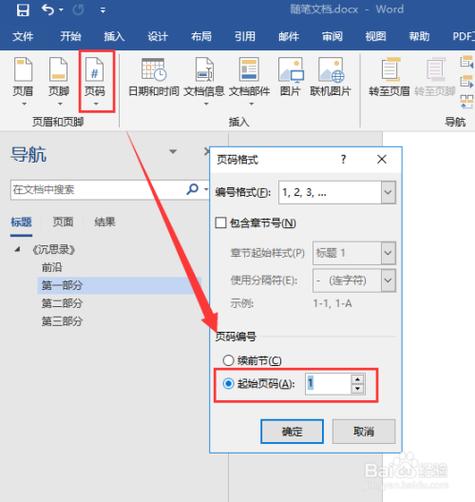Select the 页面 tab in navigation pane

(63, 222)
